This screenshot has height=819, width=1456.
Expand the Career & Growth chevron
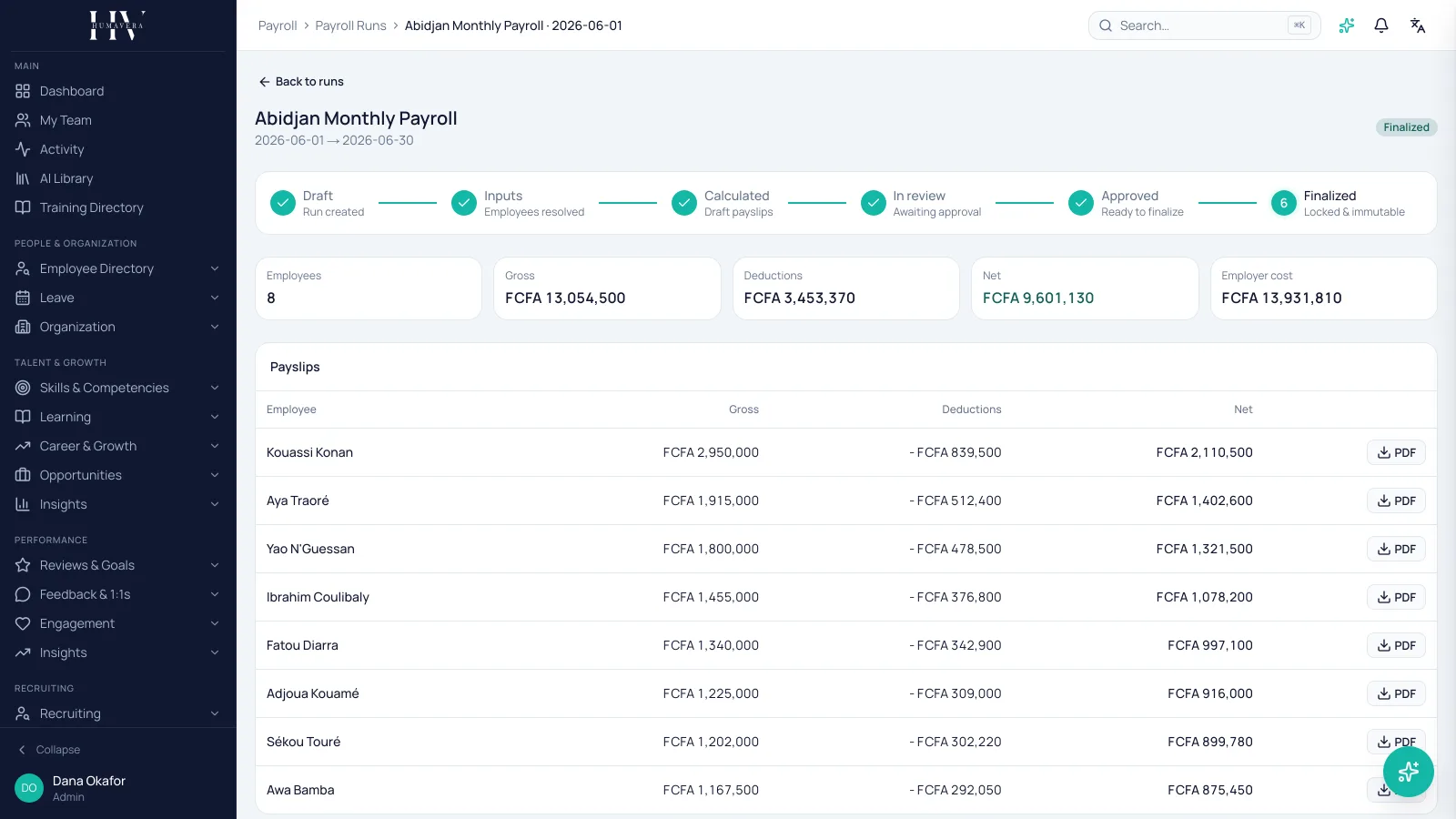[215, 446]
